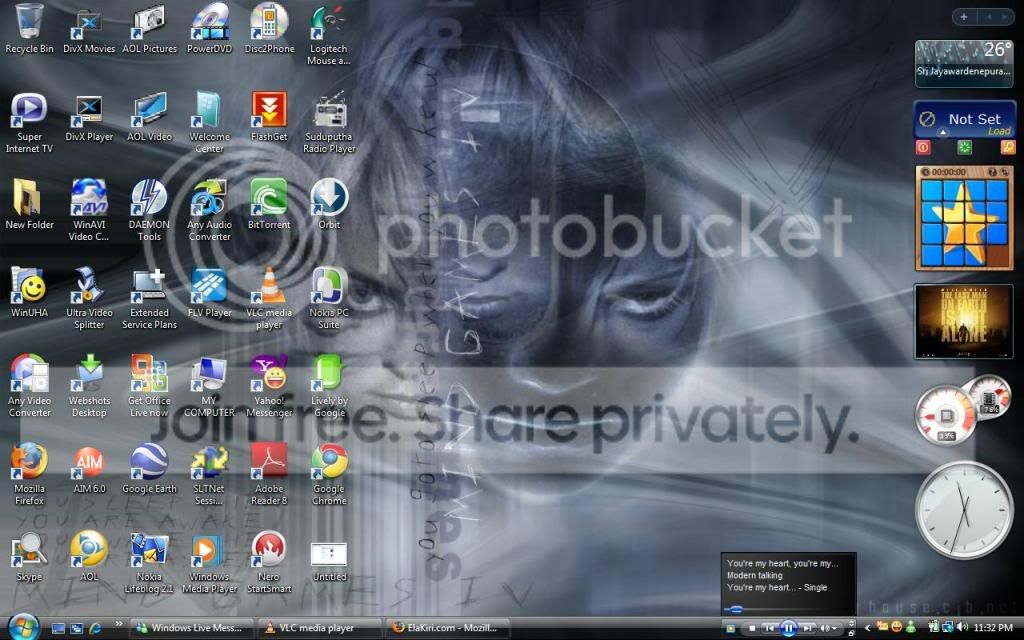Viewport: 1024px width, 640px height.
Task: Click the CPU meter gadget
Action: [947, 414]
